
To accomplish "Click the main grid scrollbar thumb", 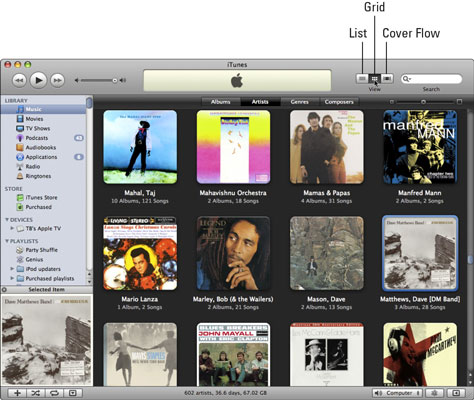I will click(x=470, y=259).
